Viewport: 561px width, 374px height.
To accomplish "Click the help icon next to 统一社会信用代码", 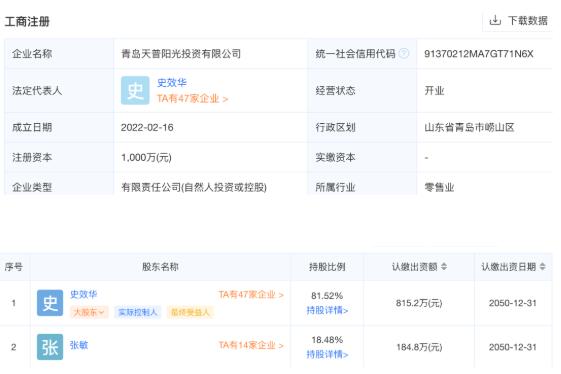I will [404, 54].
